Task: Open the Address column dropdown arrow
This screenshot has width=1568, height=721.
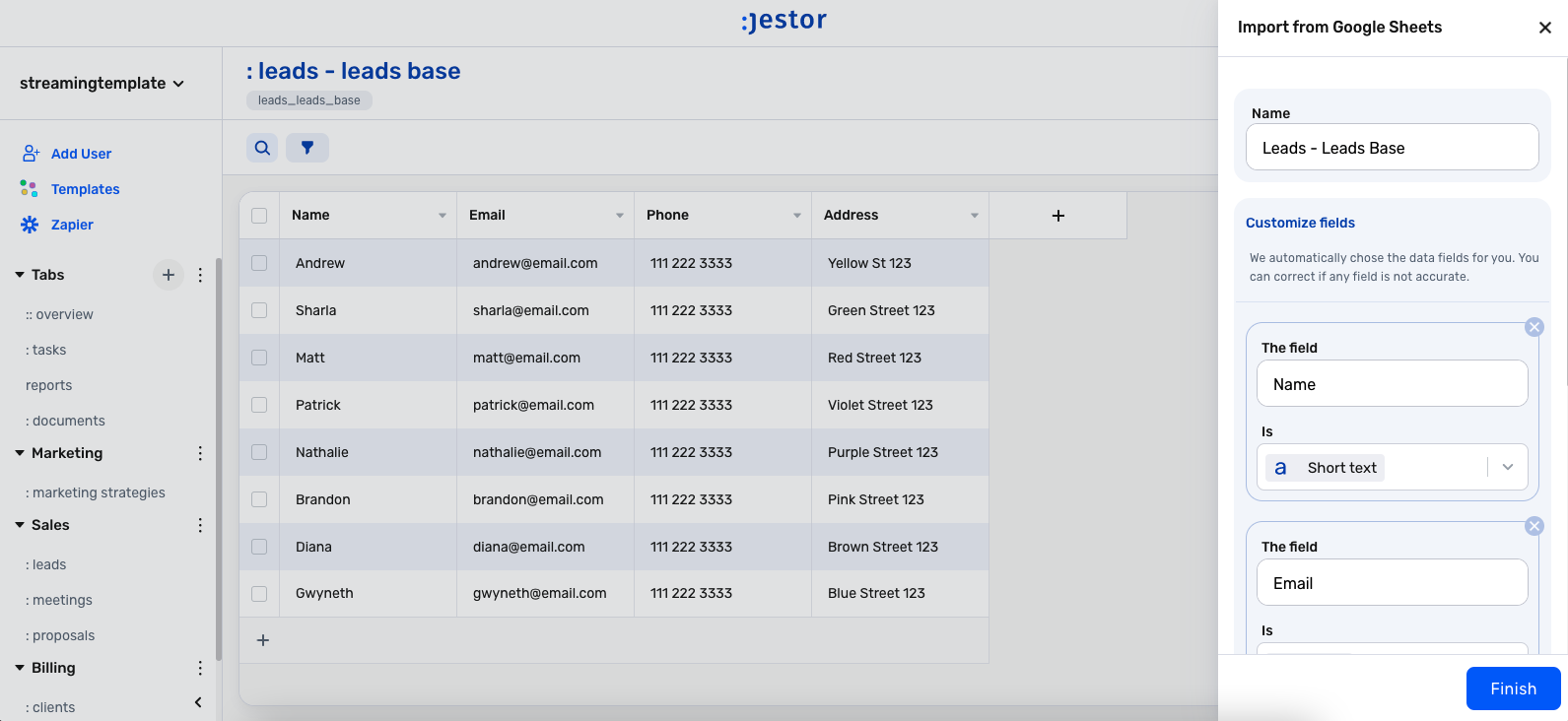Action: tap(975, 216)
